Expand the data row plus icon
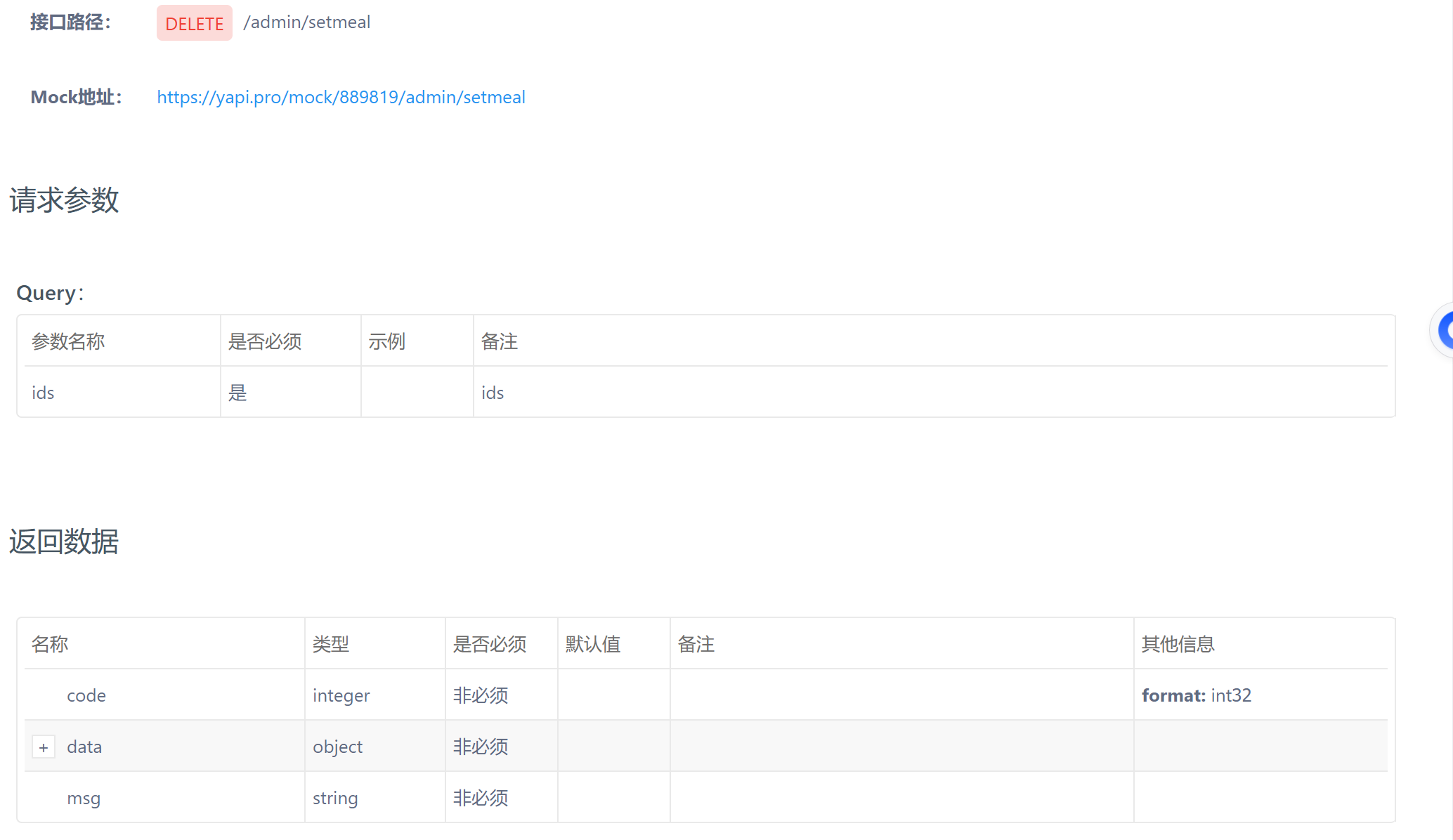The image size is (1453, 840). [x=44, y=747]
